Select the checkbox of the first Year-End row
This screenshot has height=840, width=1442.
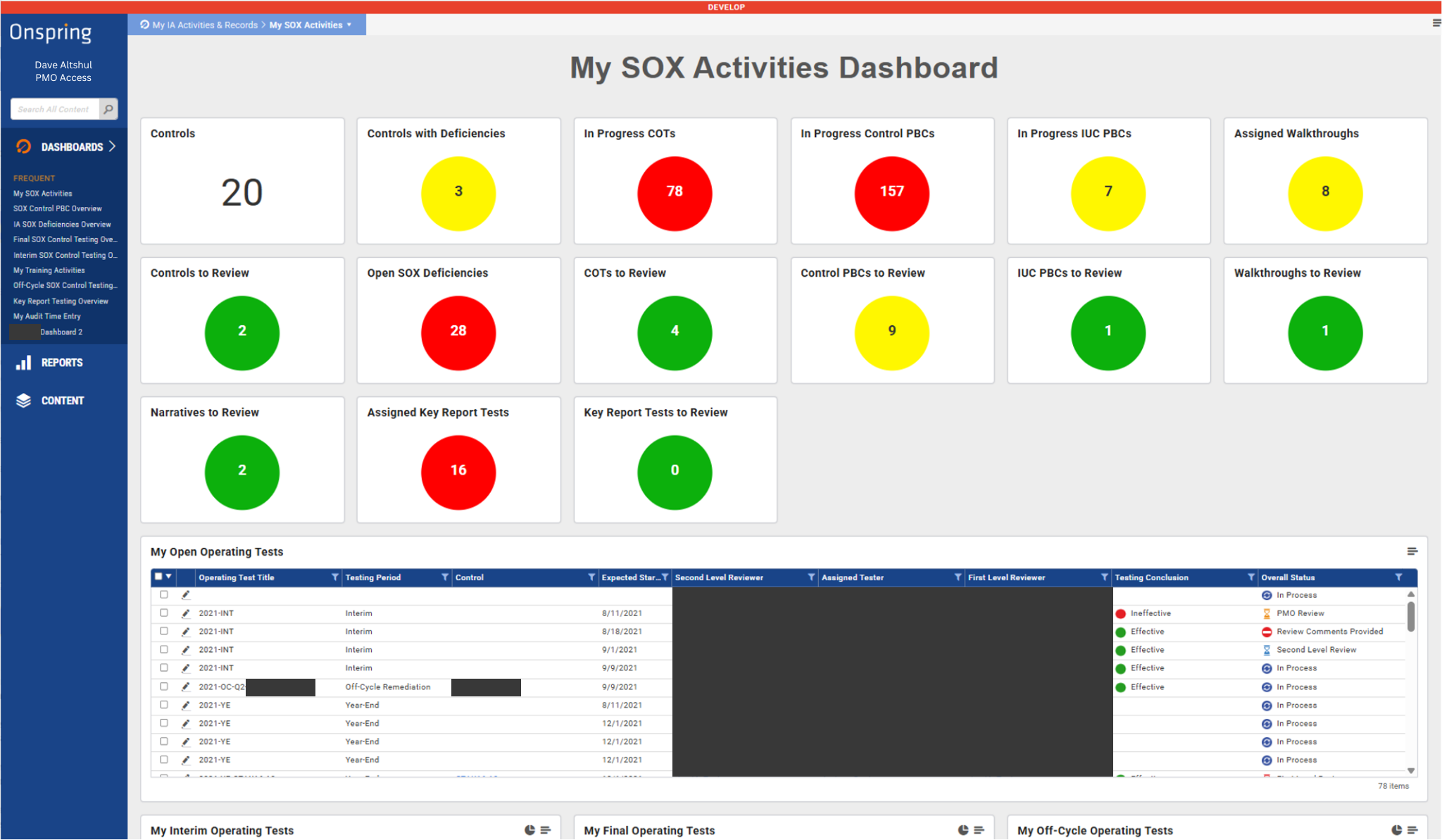click(164, 705)
